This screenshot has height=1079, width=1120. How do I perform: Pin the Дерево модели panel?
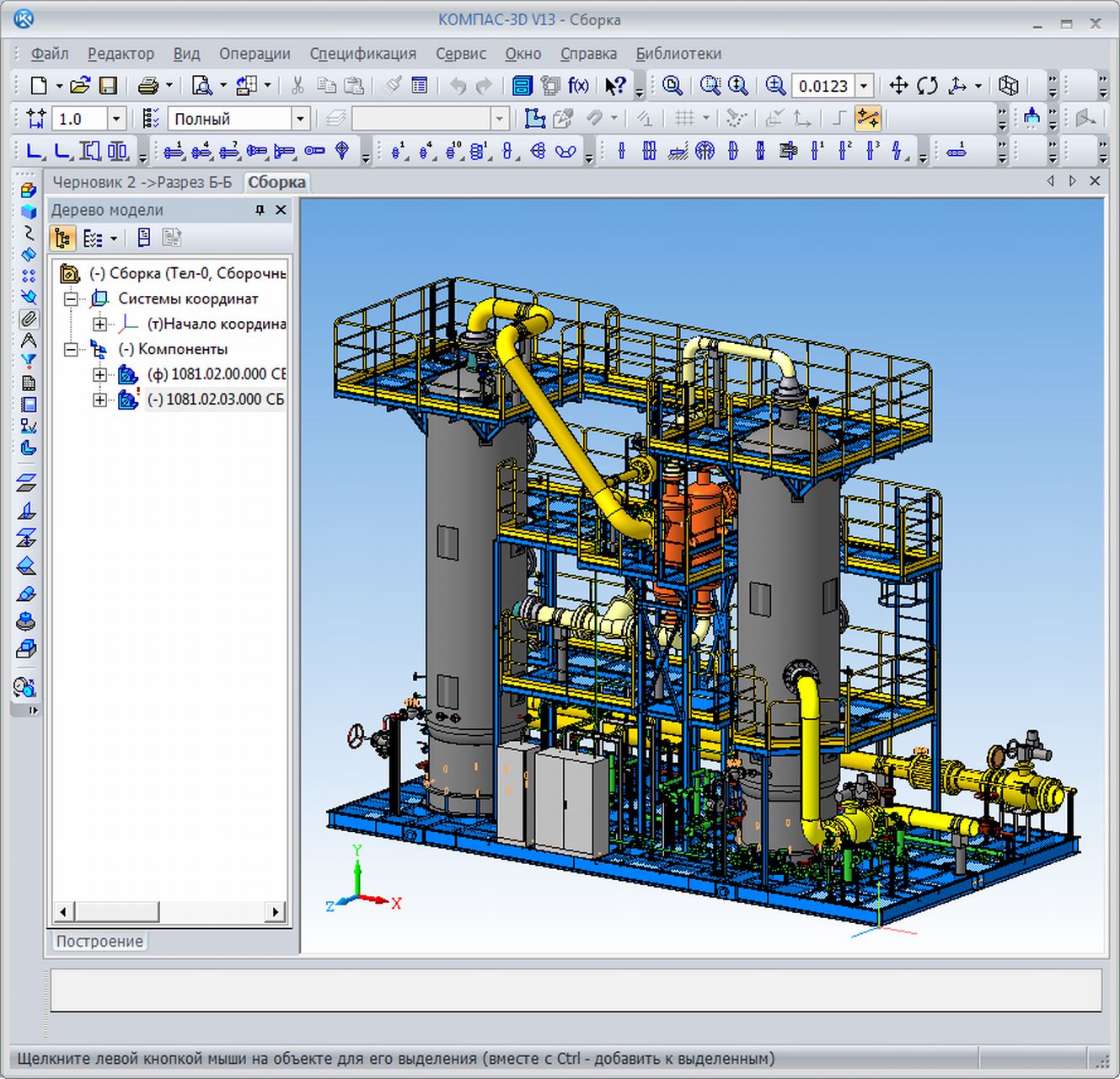pyautogui.click(x=260, y=210)
